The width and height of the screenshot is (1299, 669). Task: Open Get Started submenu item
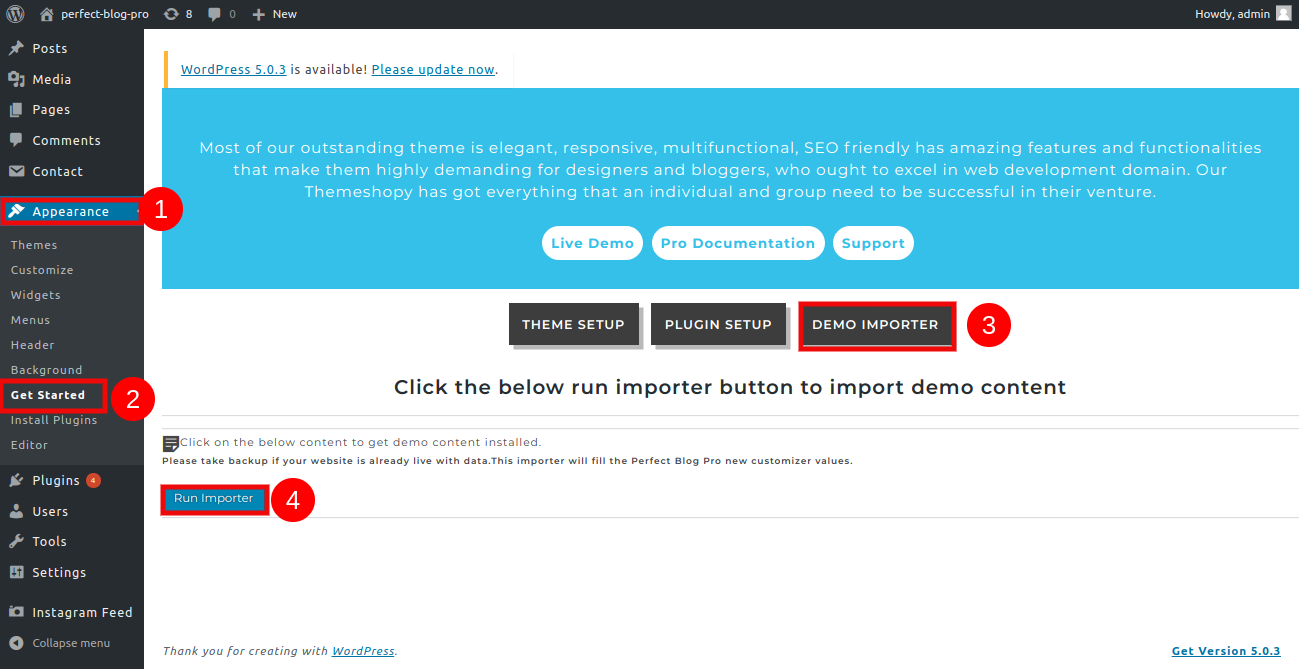pos(48,395)
